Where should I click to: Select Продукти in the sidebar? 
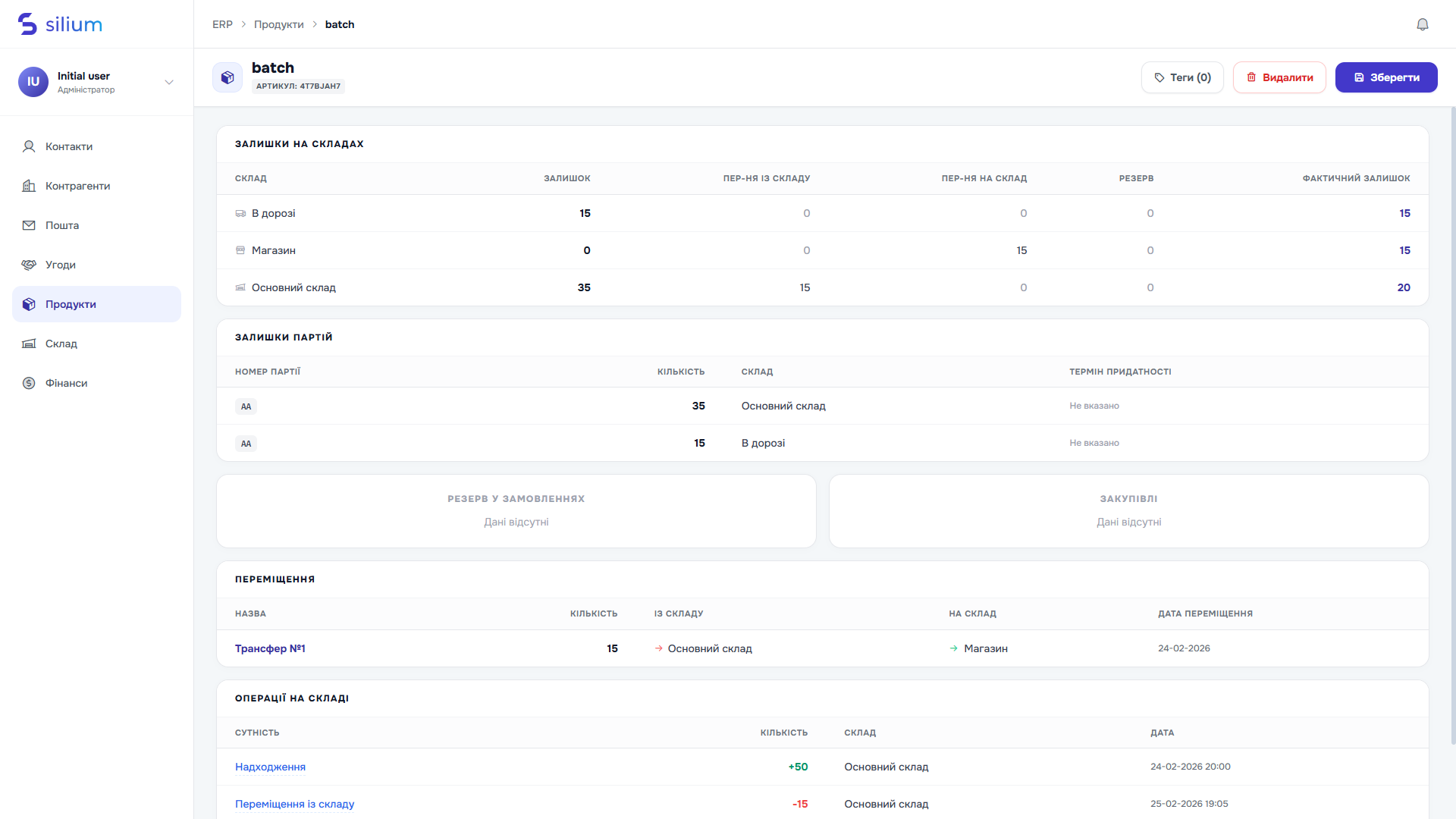coord(96,304)
